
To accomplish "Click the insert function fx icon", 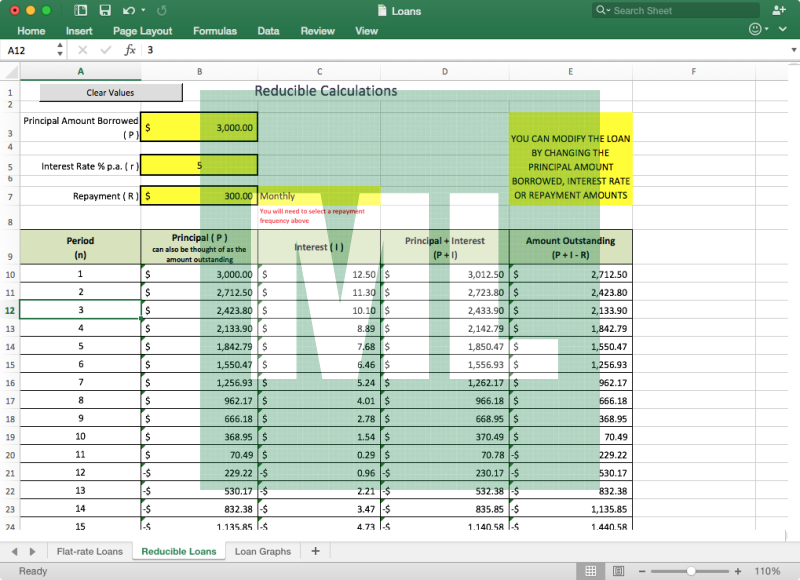I will click(x=129, y=50).
